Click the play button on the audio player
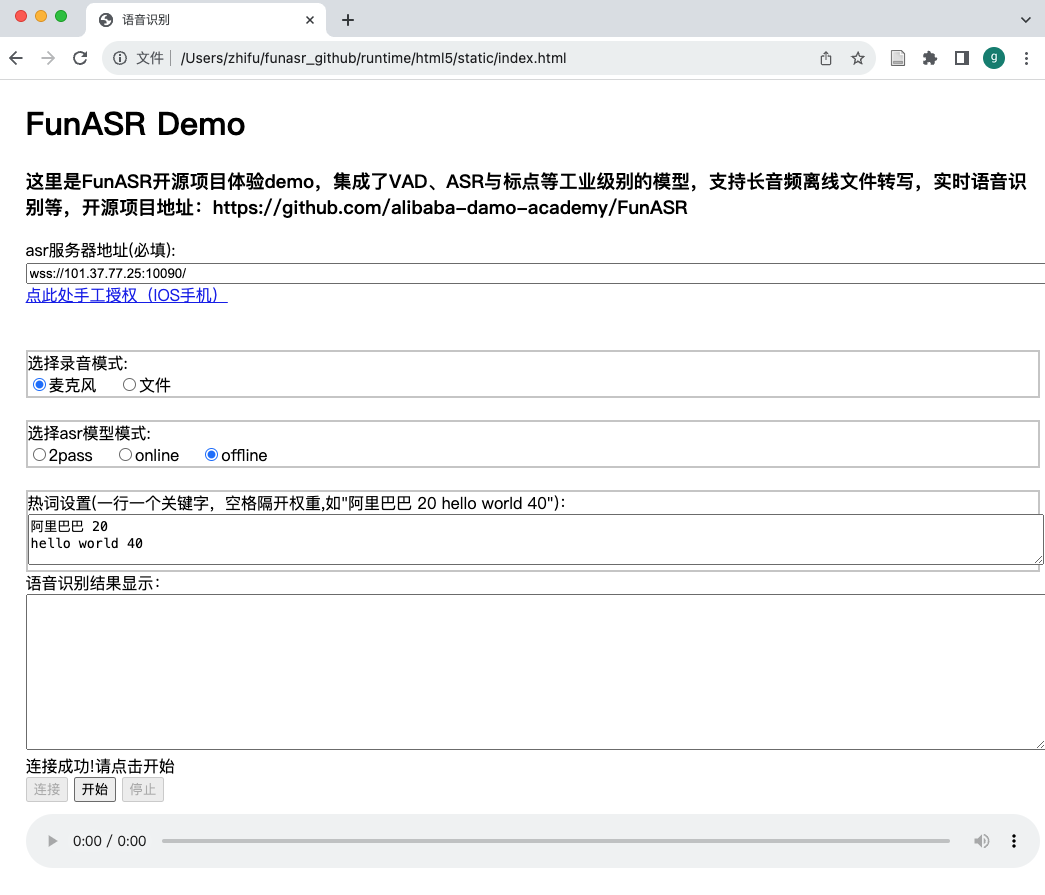The width and height of the screenshot is (1045, 895). tap(52, 841)
